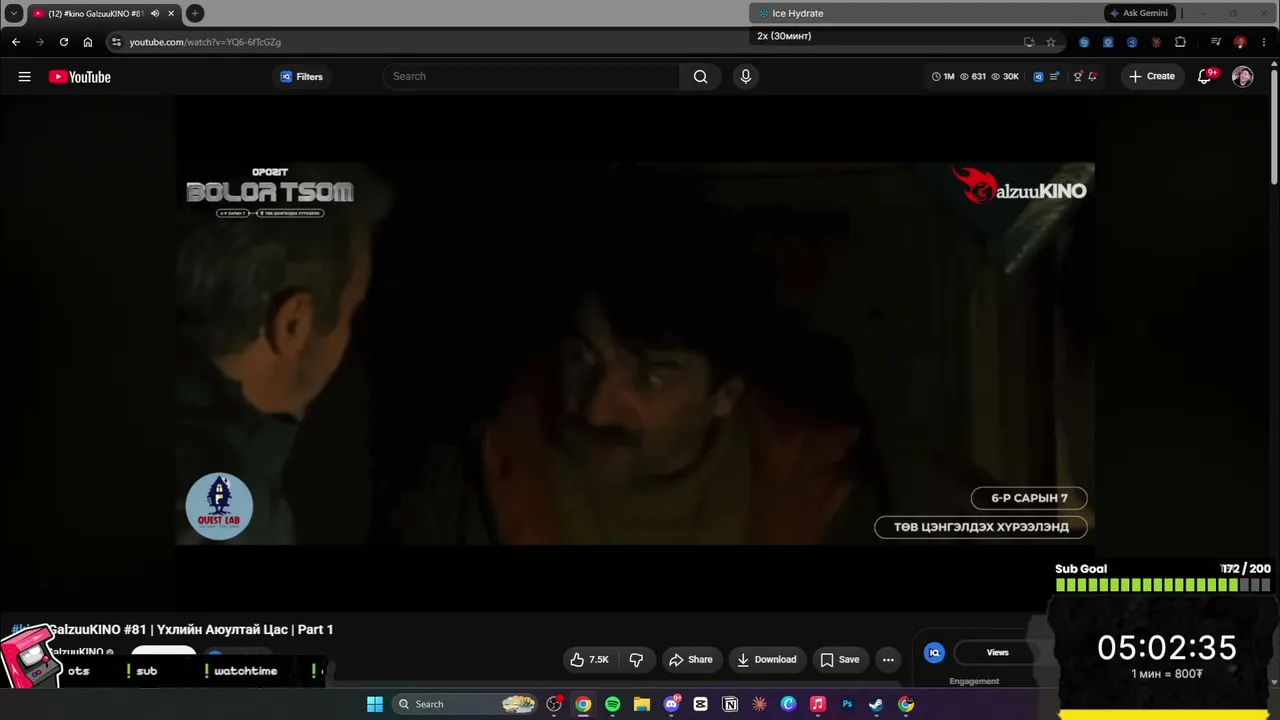Mute the GalzuuKINO tab audio
The image size is (1280, 720).
155,13
